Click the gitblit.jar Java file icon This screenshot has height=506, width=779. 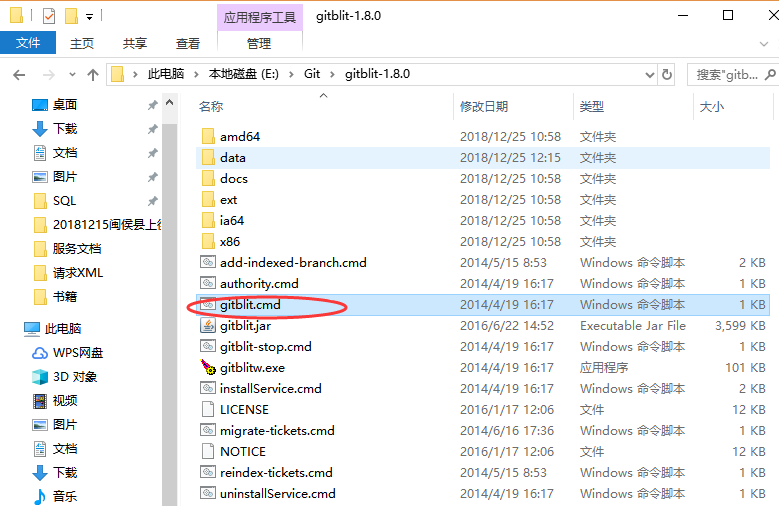coord(208,326)
